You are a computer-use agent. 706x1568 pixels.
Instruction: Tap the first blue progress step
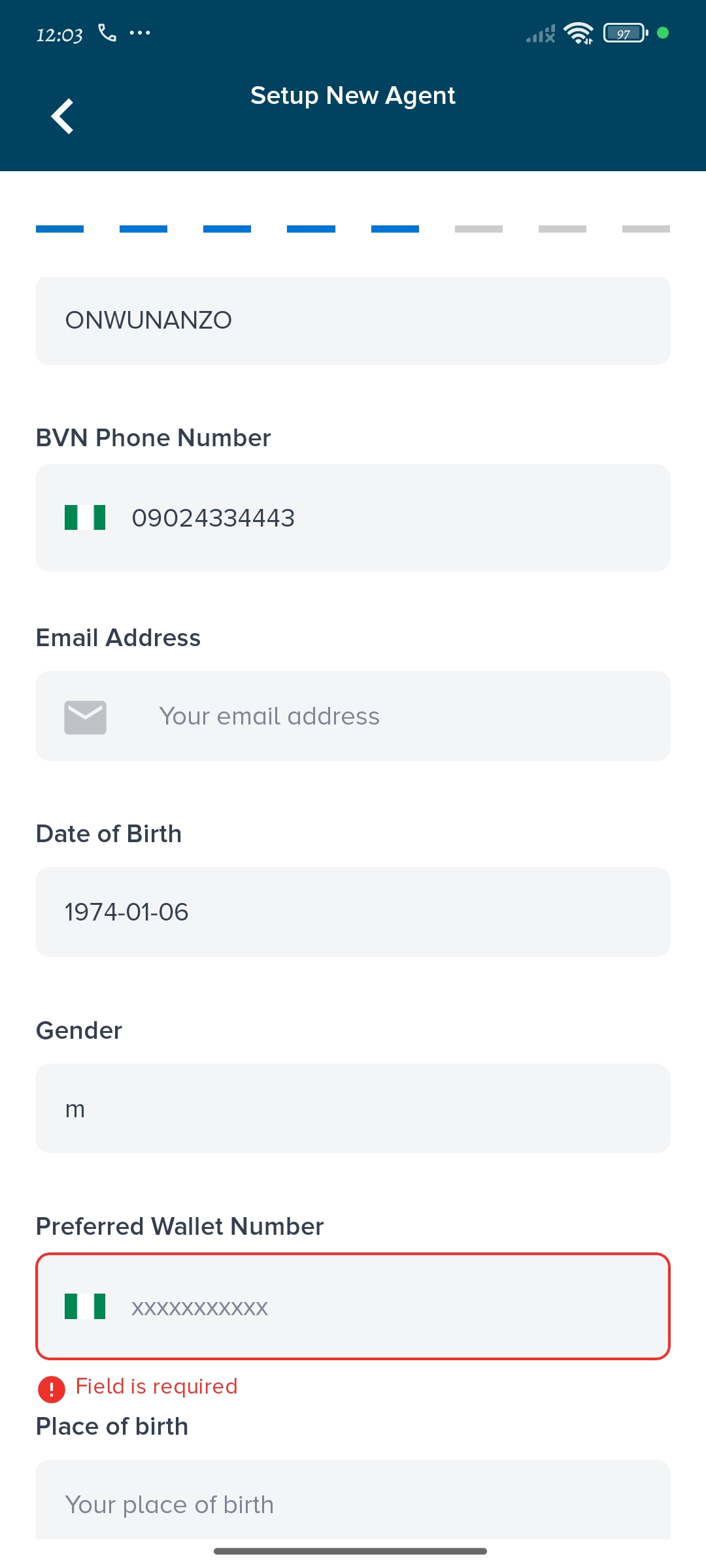(x=59, y=229)
